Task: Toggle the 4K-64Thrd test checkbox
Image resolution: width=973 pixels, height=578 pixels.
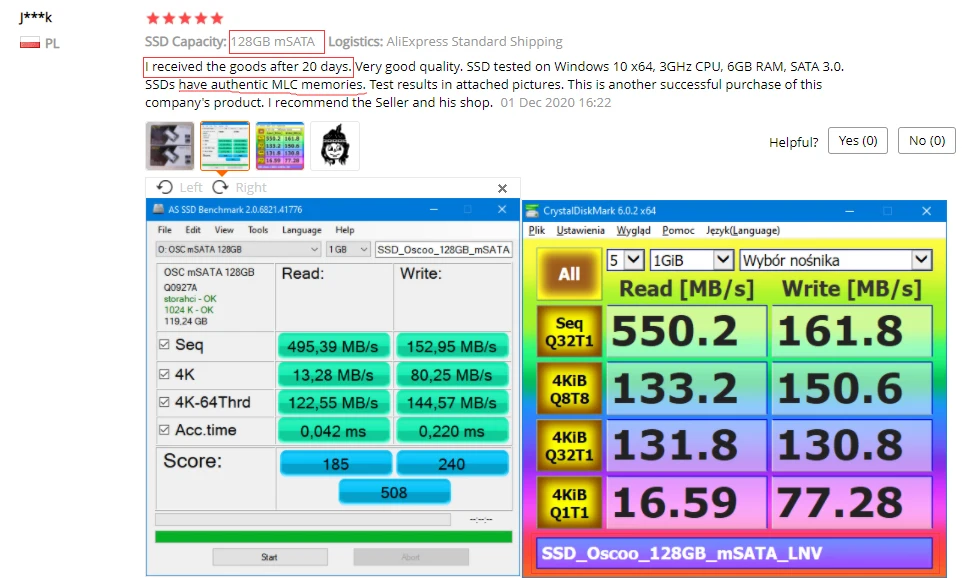Action: pos(164,402)
